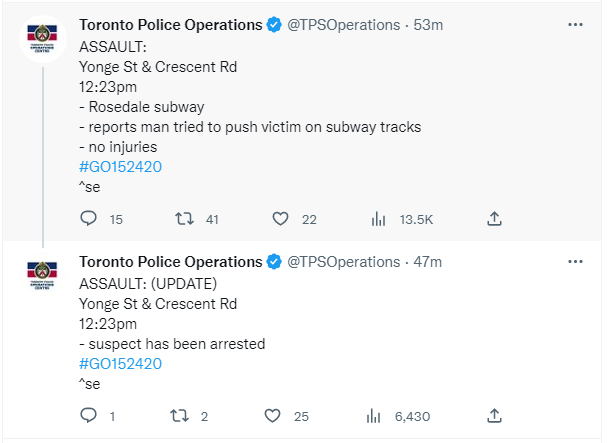This screenshot has height=443, width=607.
Task: Click the first tweet's profile avatar
Action: pos(43,39)
